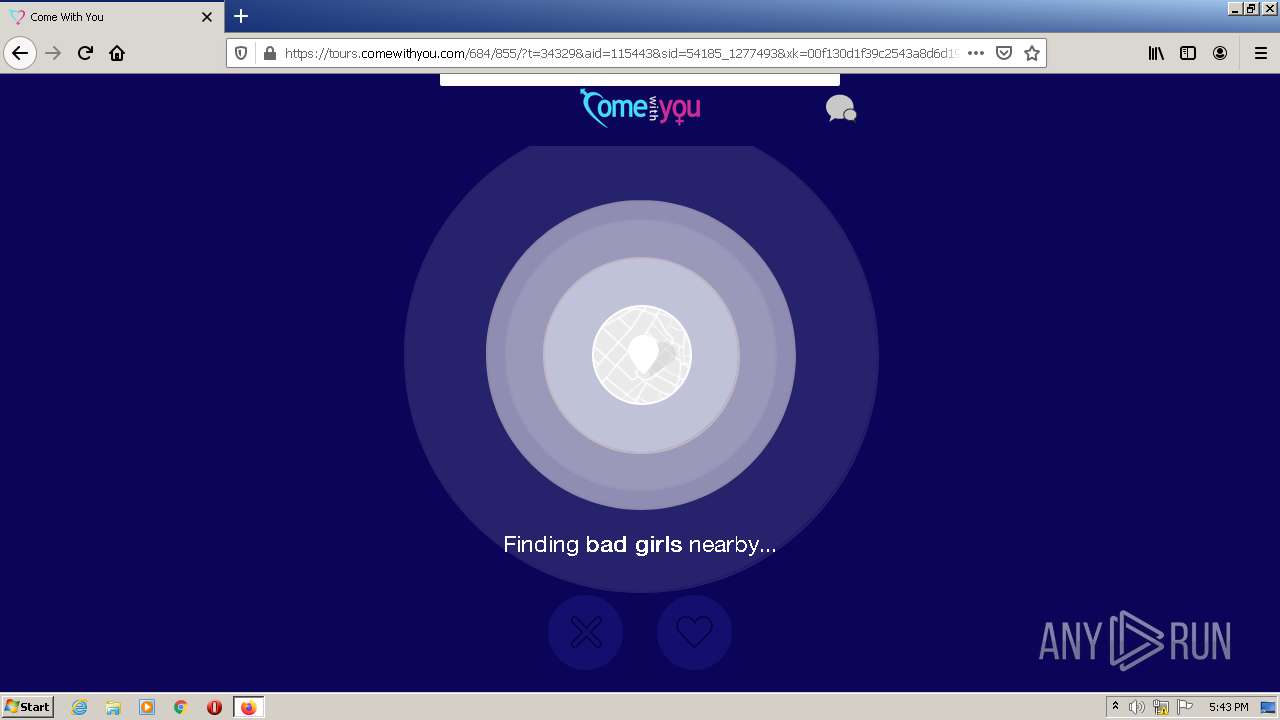Click the Show Desktop tray button
1280x720 pixels.
[1268, 707]
